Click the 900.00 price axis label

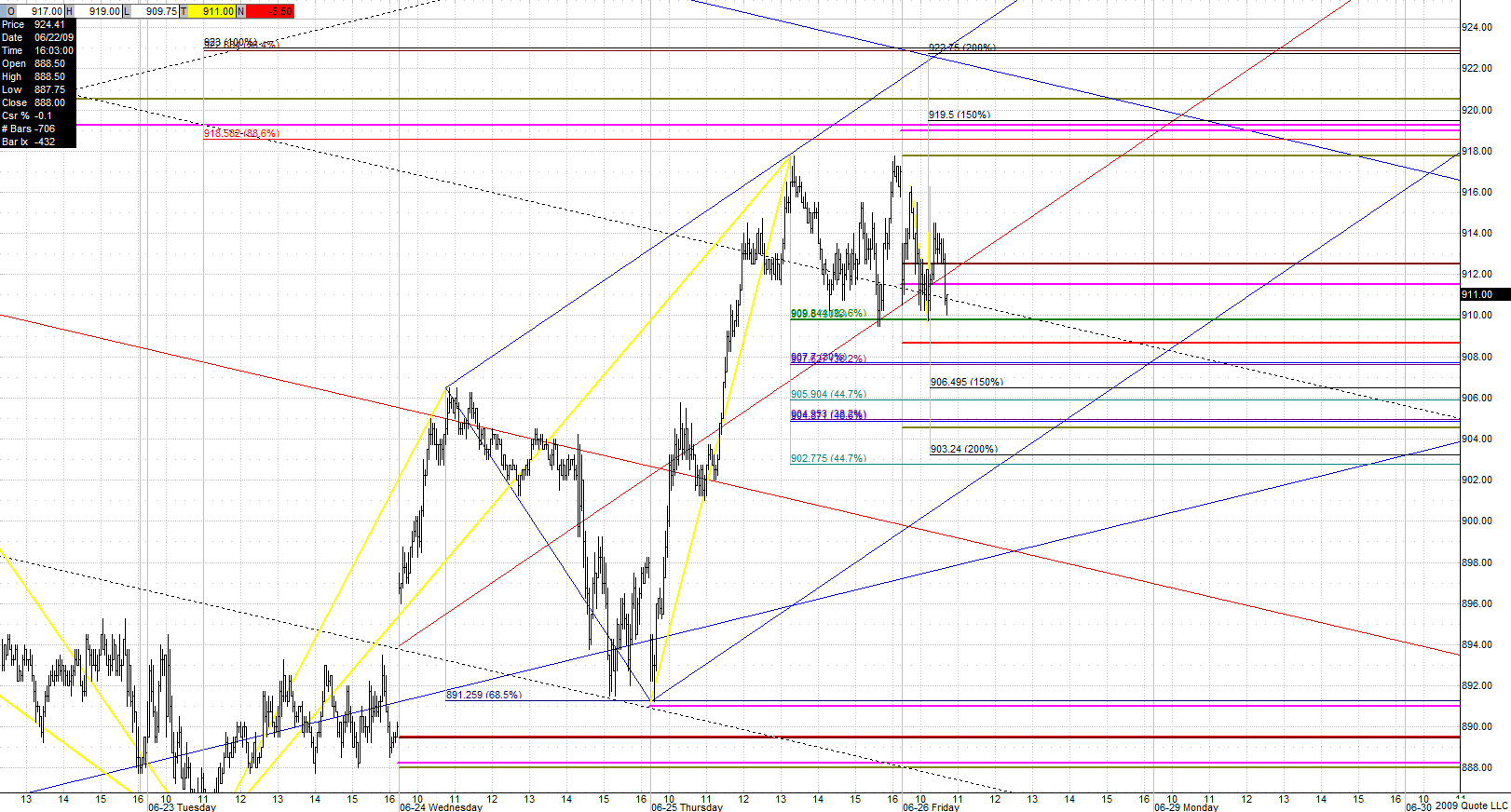1477,521
